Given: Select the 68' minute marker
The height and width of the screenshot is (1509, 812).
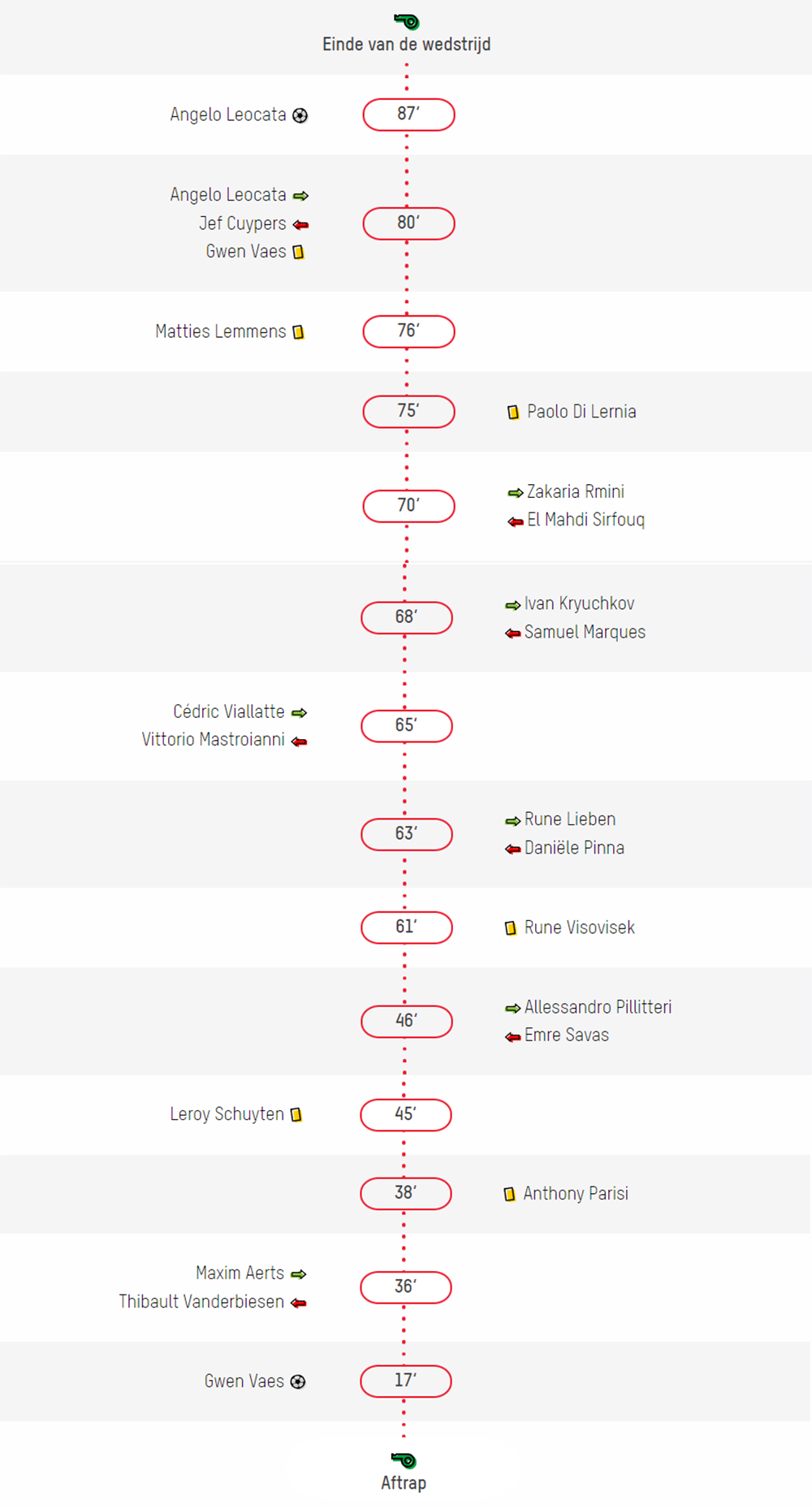Looking at the screenshot, I should [407, 617].
